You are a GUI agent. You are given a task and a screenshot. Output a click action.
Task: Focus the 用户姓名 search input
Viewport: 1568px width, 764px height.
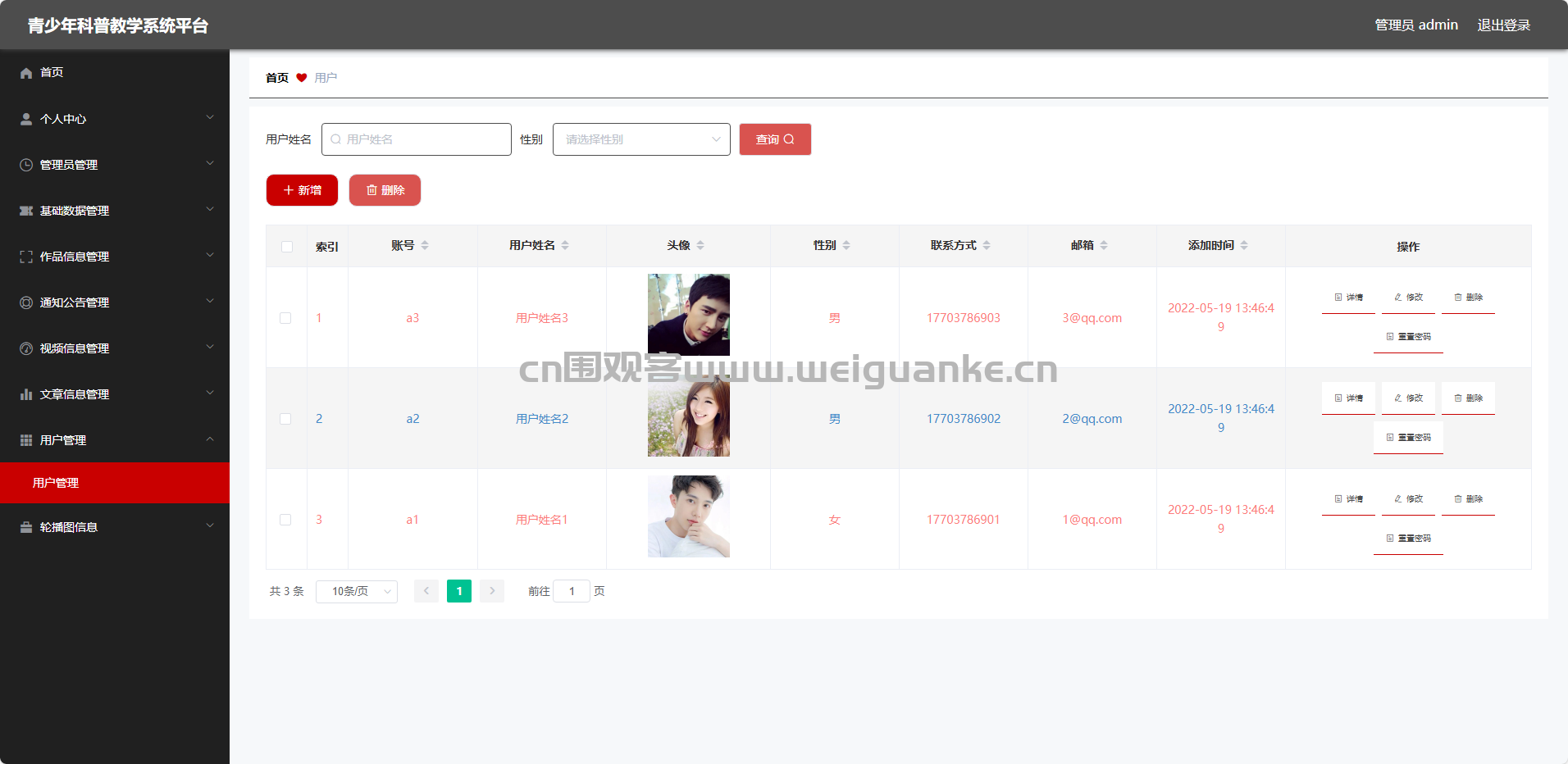(x=417, y=139)
